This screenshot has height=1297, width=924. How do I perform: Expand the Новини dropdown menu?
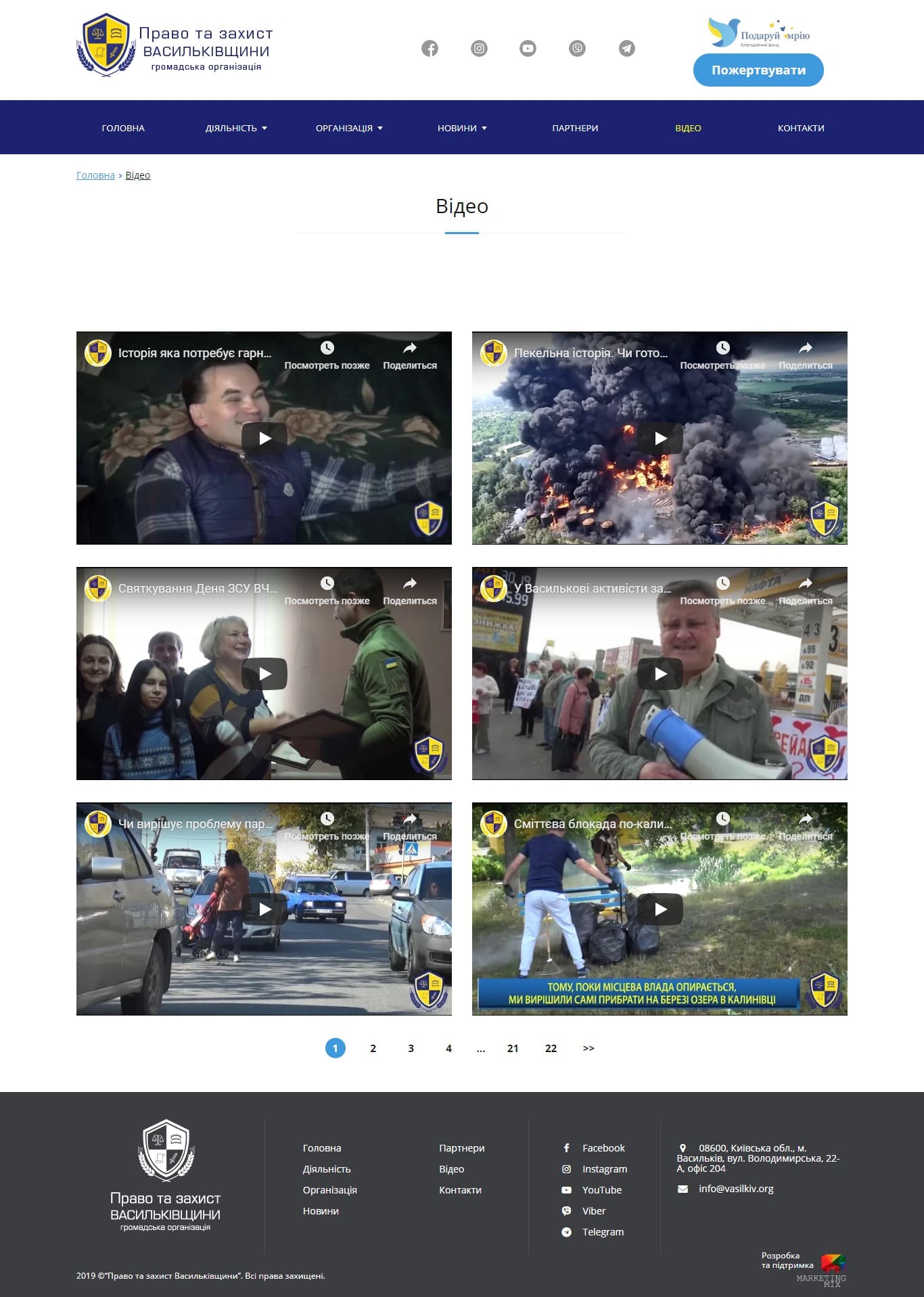click(x=462, y=128)
